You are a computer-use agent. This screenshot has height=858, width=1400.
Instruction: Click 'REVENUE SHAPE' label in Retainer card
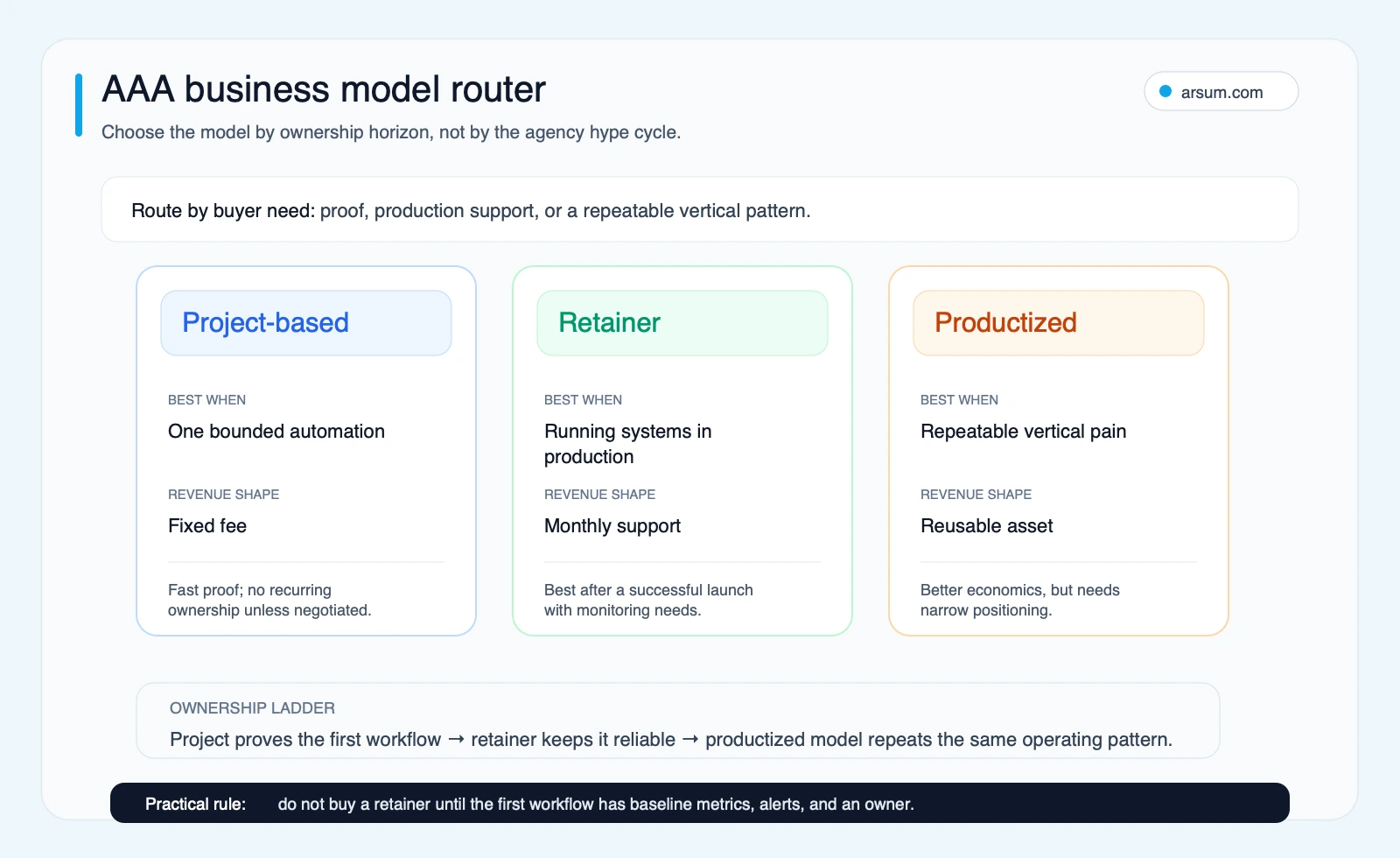tap(599, 495)
